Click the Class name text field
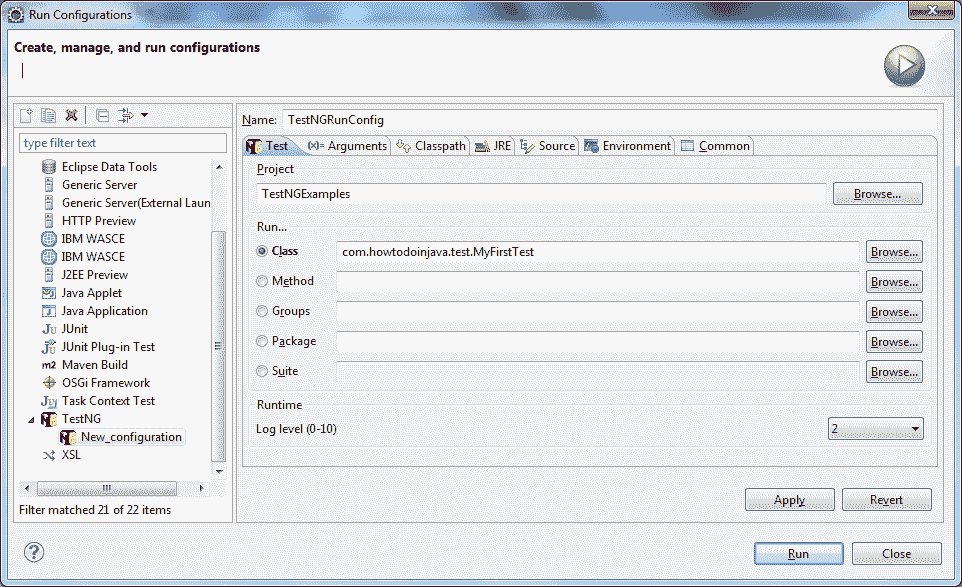The height and width of the screenshot is (587, 962). 598,251
